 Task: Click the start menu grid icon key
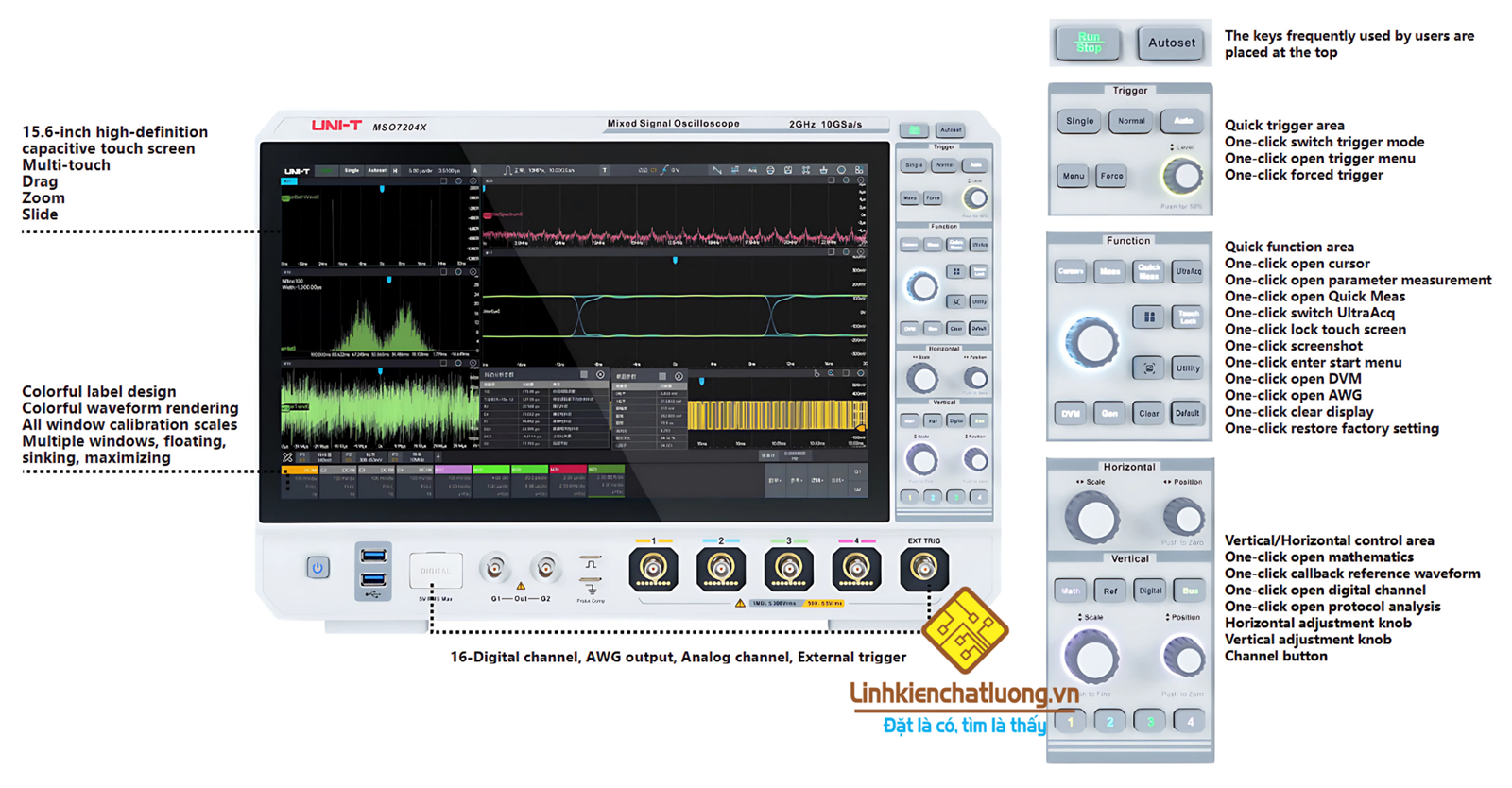tap(1149, 317)
